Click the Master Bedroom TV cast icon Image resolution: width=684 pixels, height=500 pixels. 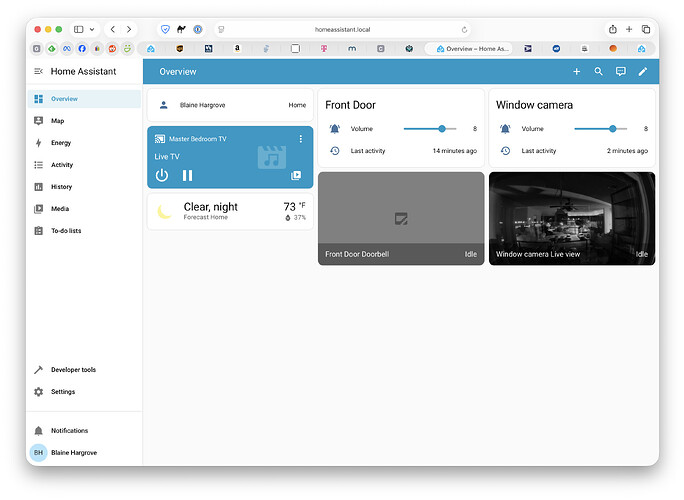(x=160, y=139)
